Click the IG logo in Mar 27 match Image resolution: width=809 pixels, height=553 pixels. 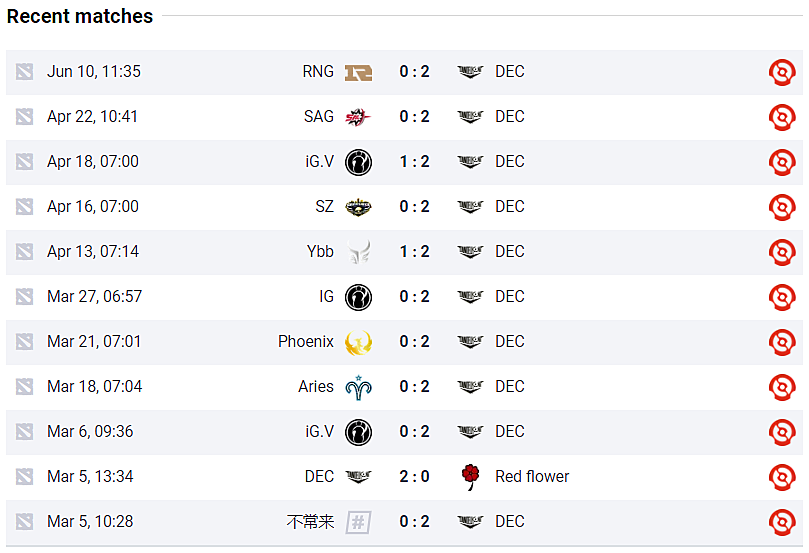coord(358,297)
